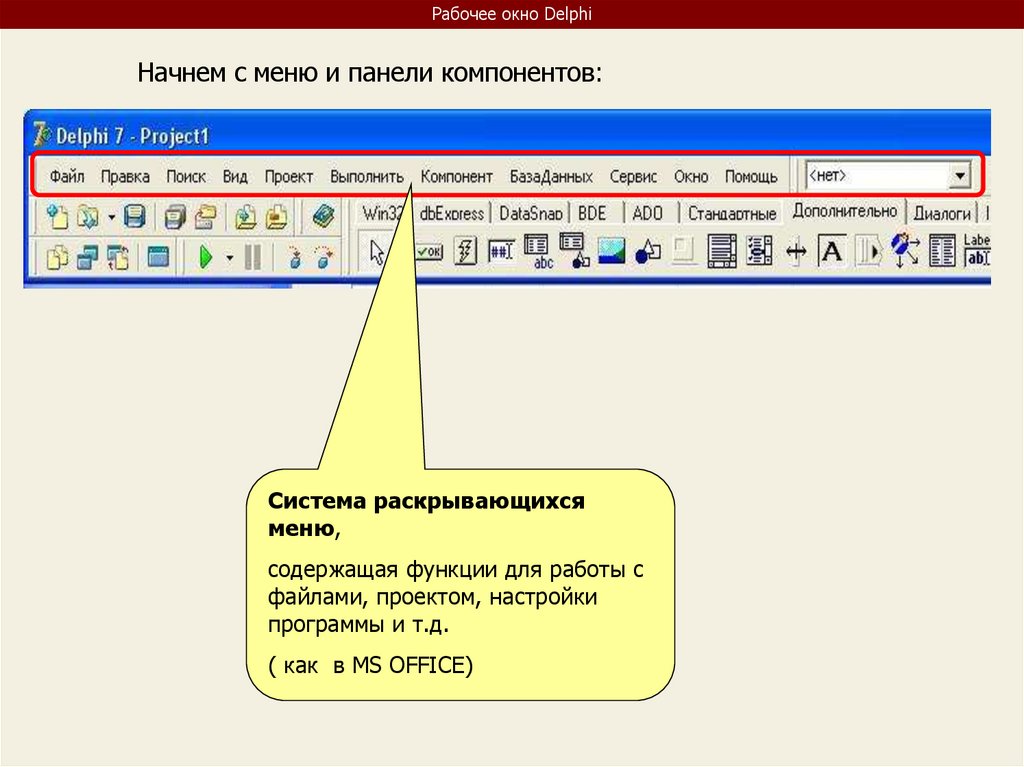Select the ApplicationEvents component icon
The width and height of the screenshot is (1024, 767).
pyautogui.click(x=905, y=251)
